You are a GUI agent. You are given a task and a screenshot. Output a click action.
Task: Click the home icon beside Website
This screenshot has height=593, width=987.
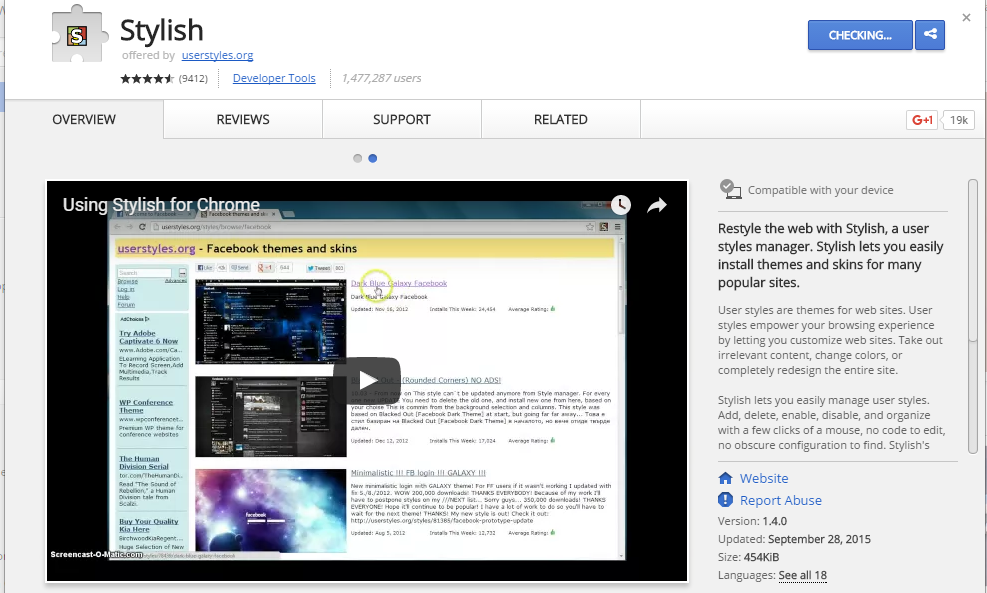pyautogui.click(x=726, y=478)
